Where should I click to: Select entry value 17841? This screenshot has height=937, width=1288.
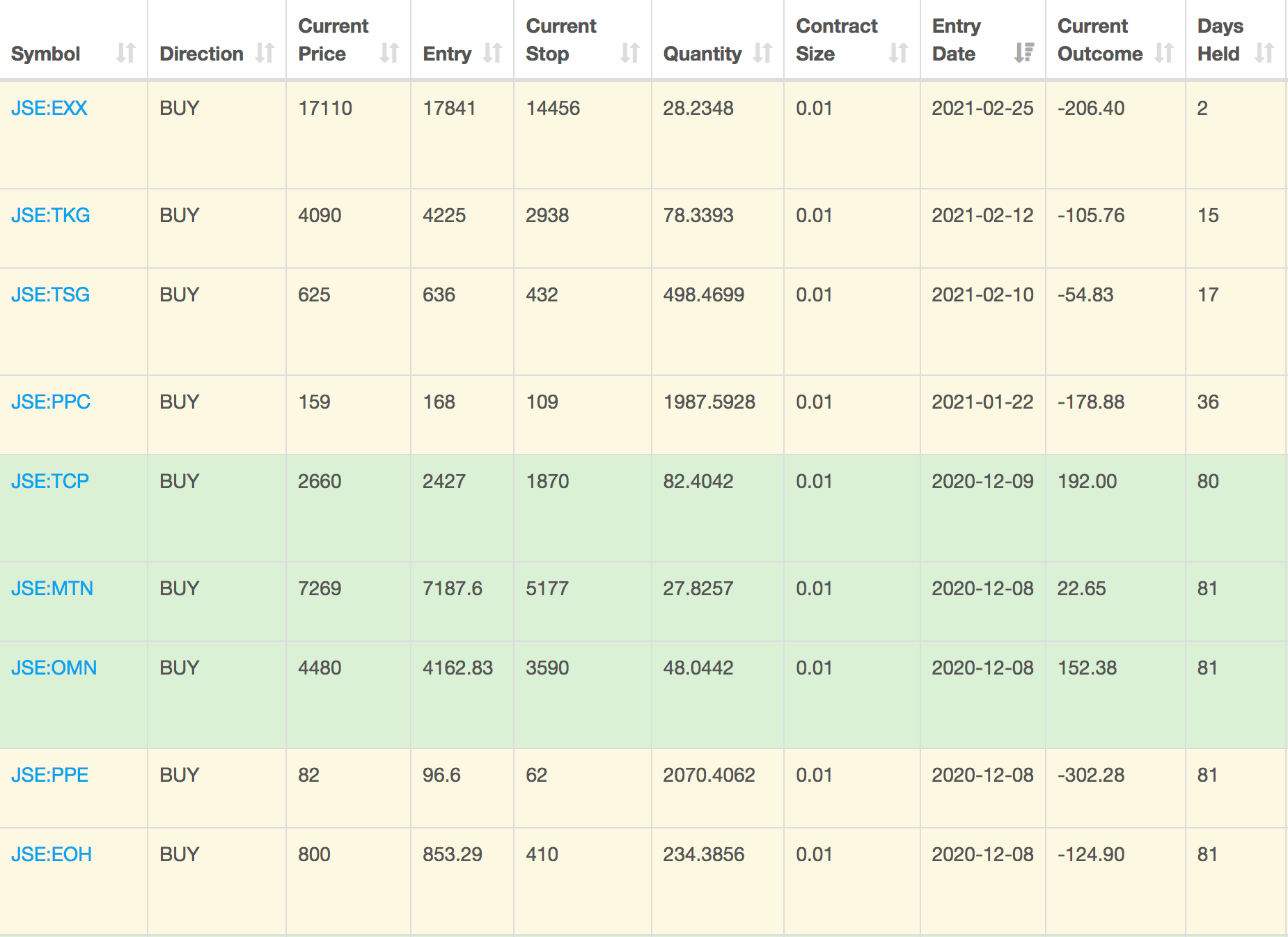[x=449, y=108]
